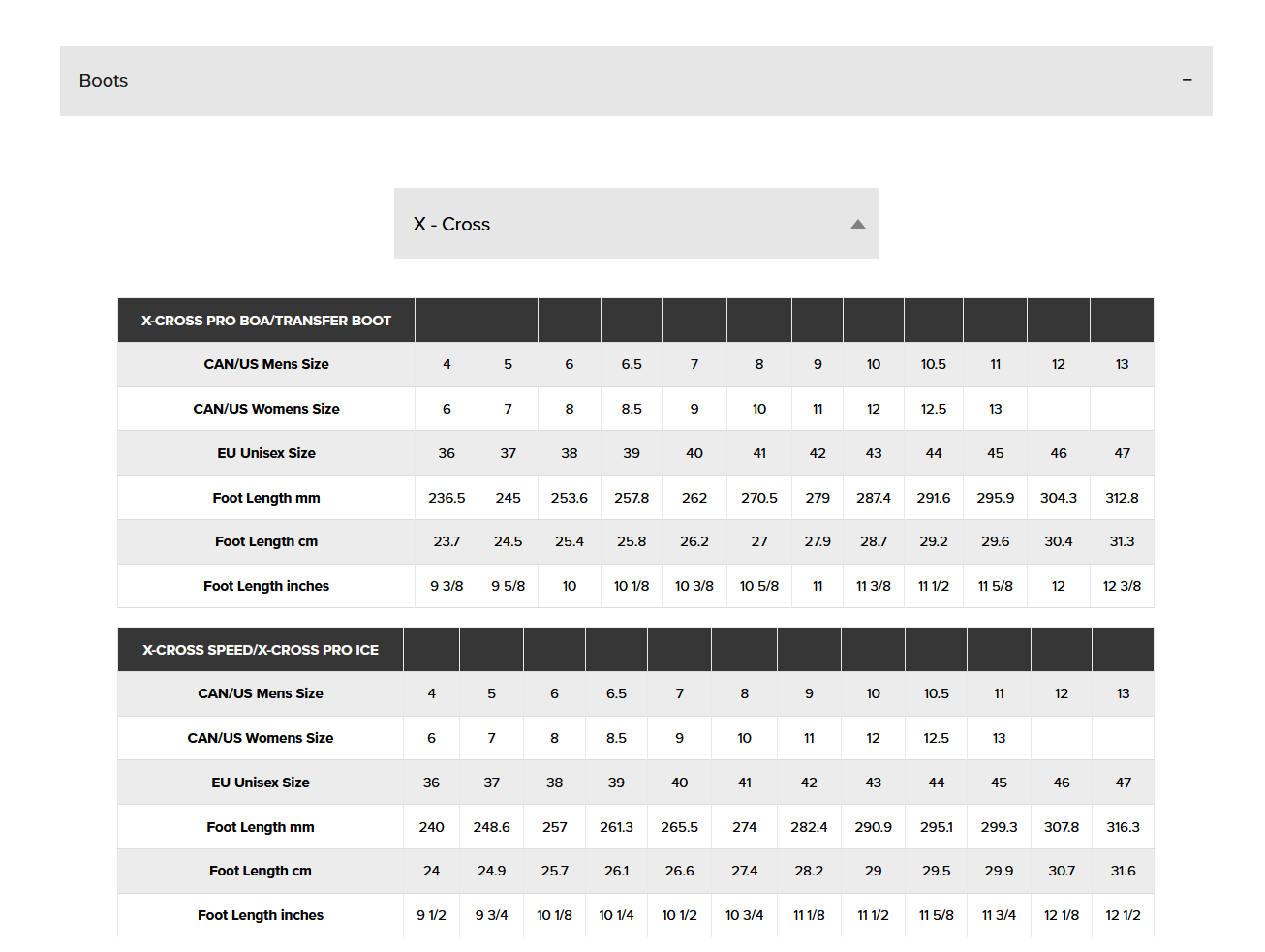1265x952 pixels.
Task: Click the 291.6 mm value
Action: pos(934,498)
